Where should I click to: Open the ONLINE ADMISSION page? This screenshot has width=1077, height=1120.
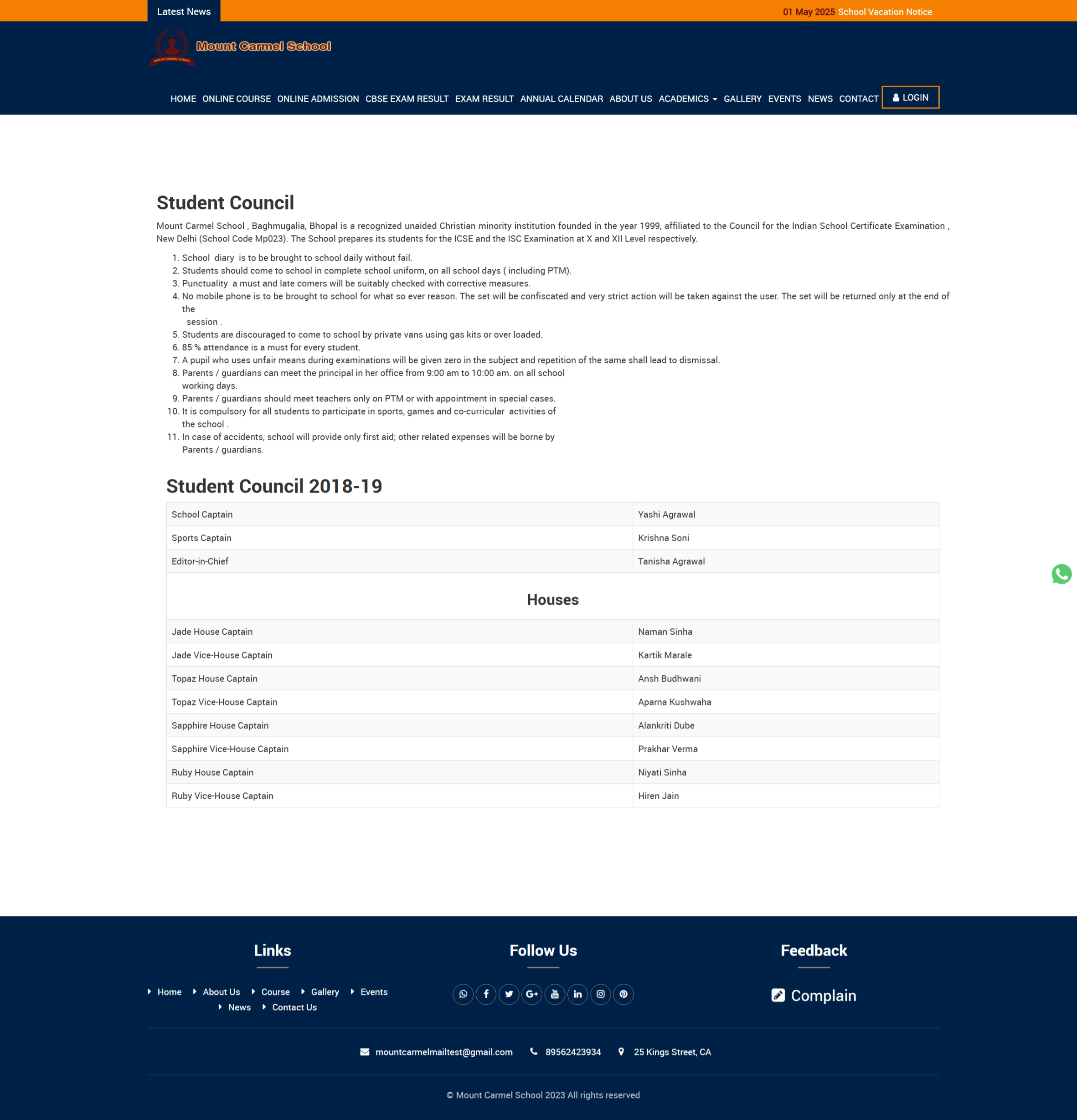click(x=318, y=99)
